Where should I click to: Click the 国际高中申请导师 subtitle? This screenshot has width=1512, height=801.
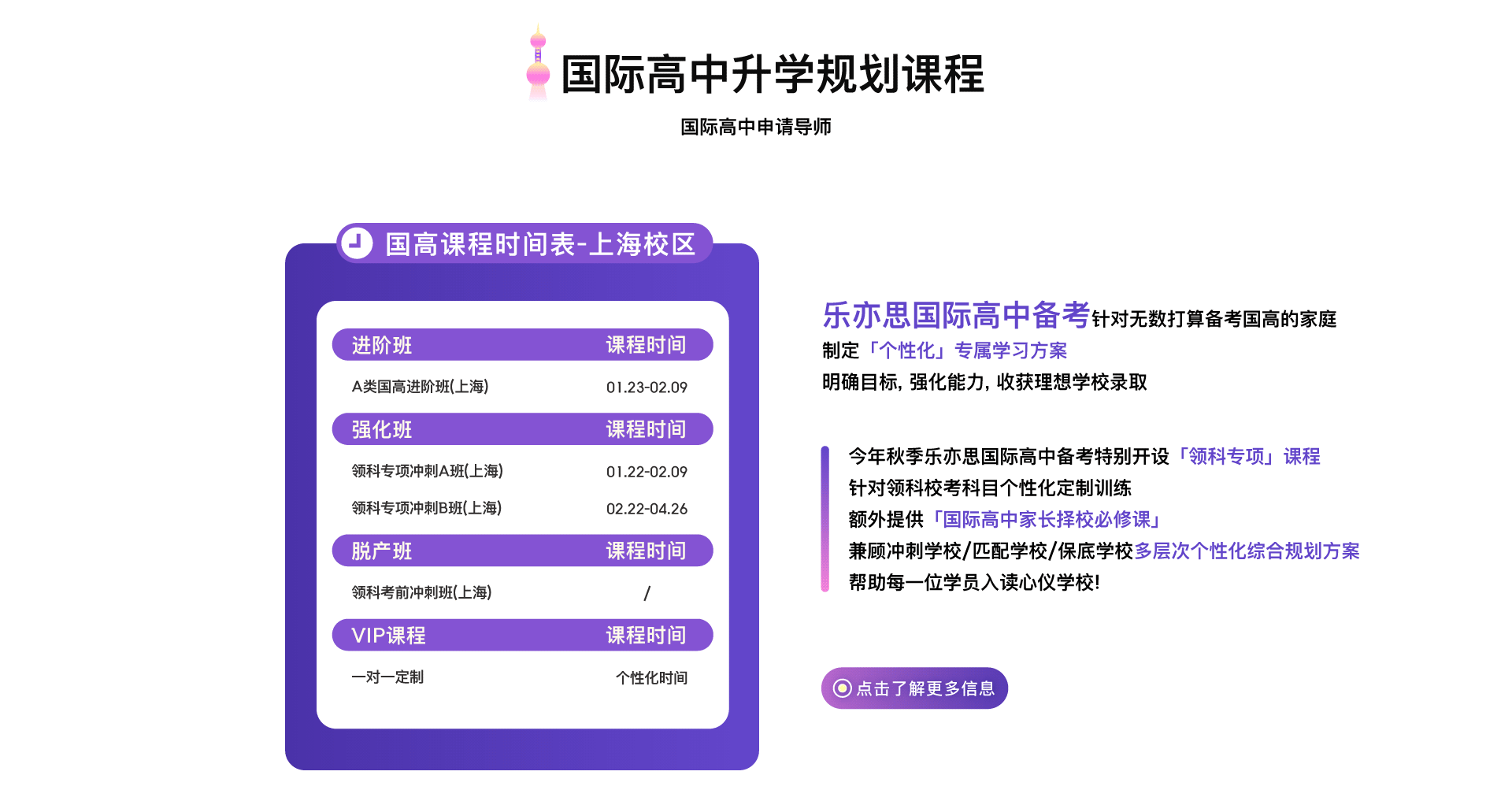pyautogui.click(x=756, y=127)
